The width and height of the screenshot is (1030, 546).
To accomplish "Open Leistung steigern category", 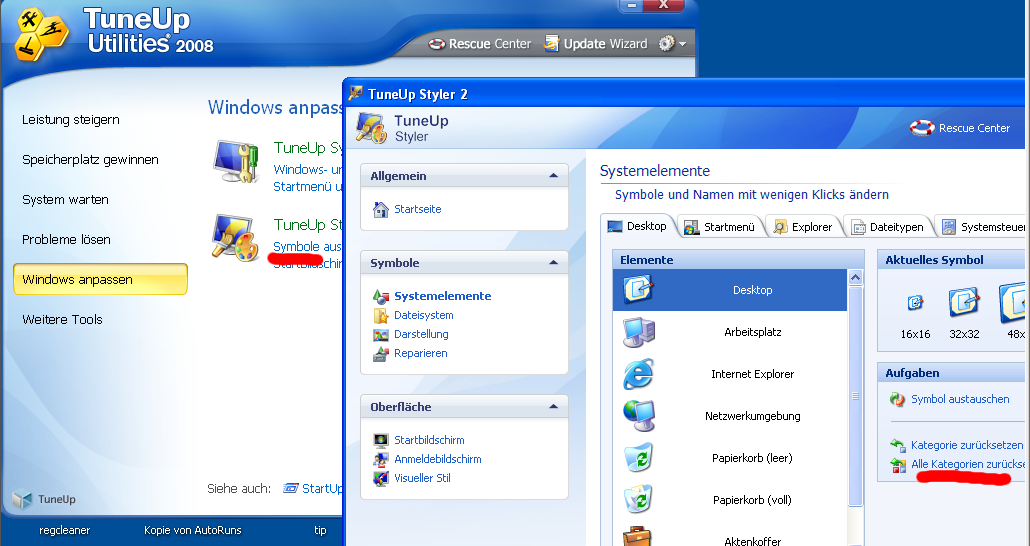I will [x=71, y=120].
